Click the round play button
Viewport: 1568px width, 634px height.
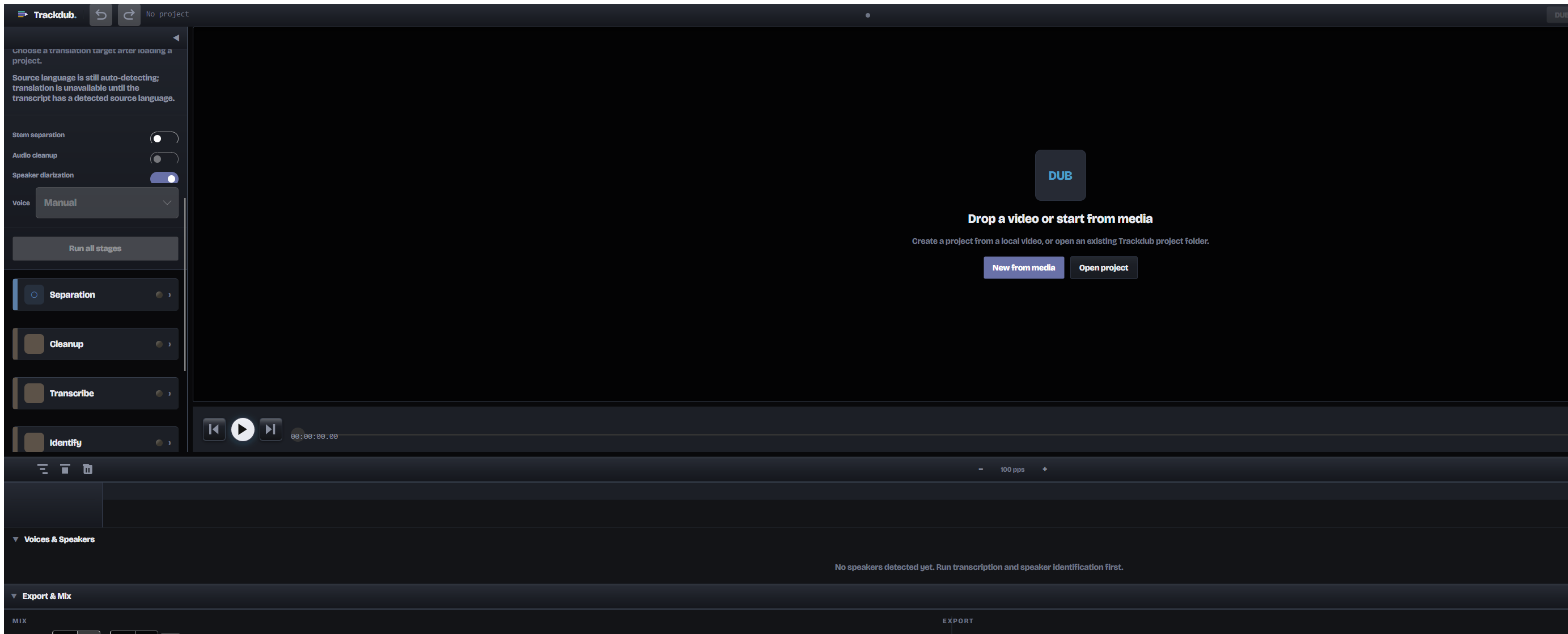click(x=243, y=429)
